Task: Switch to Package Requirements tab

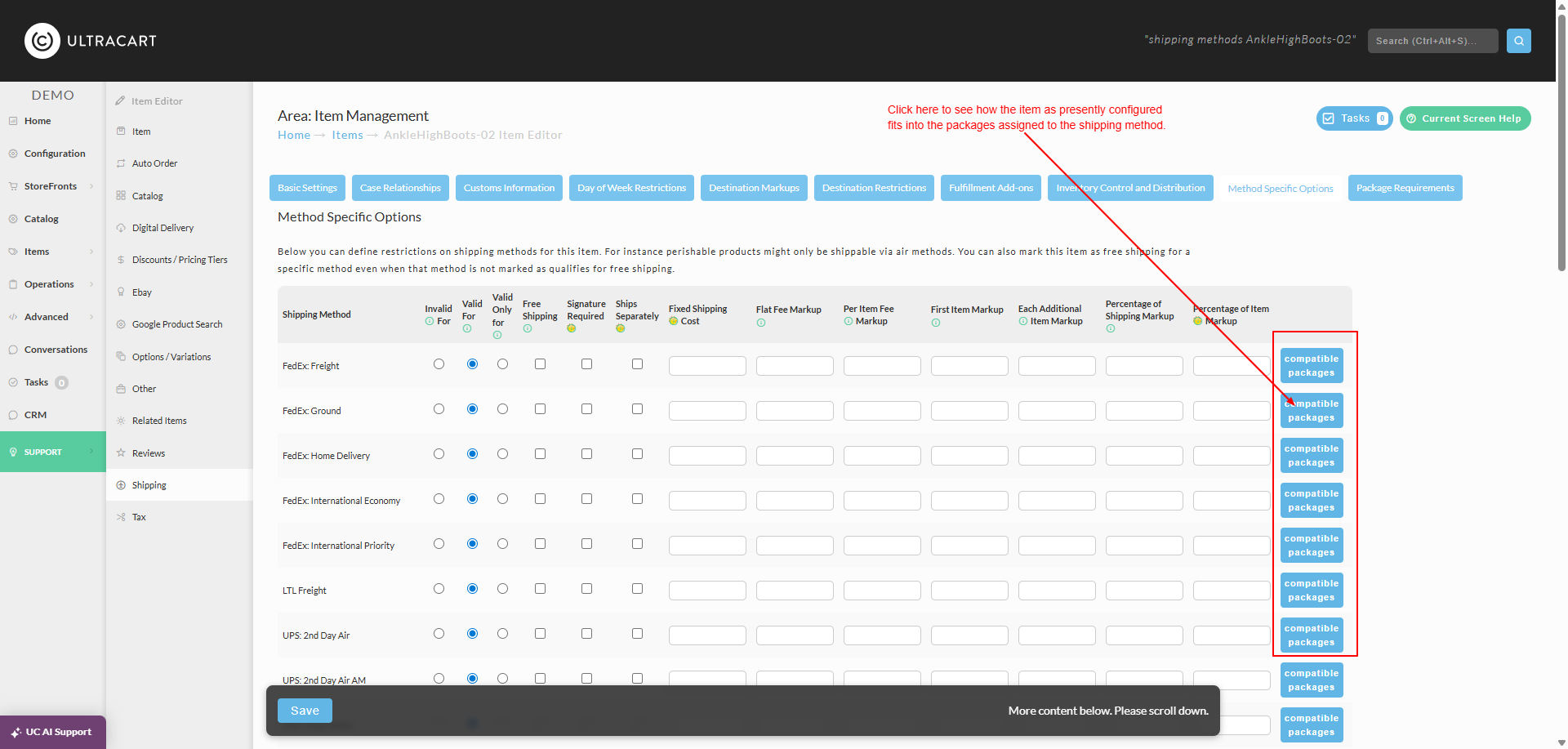Action: 1405,188
